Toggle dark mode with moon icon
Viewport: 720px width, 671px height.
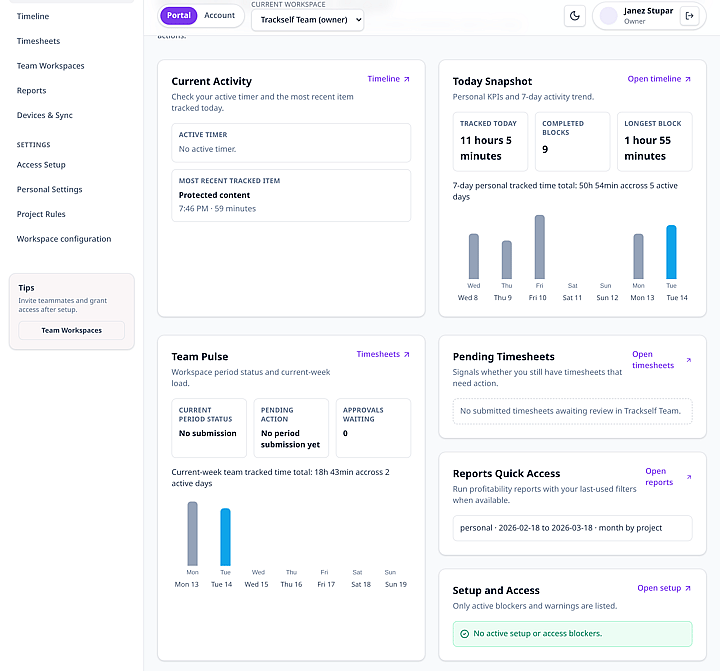click(x=574, y=16)
